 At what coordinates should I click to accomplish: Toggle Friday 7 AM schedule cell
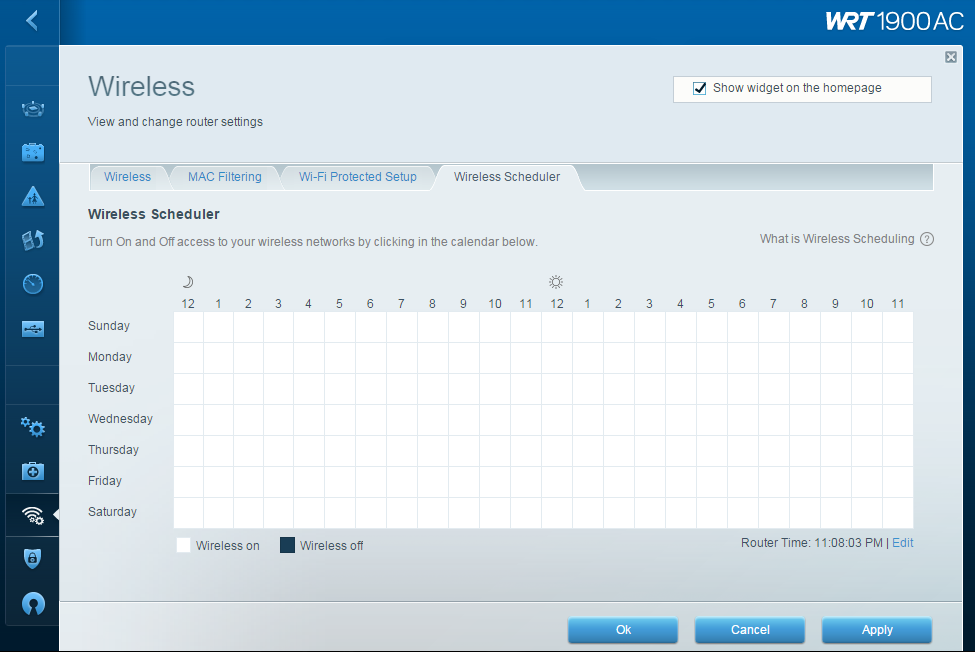[x=402, y=482]
